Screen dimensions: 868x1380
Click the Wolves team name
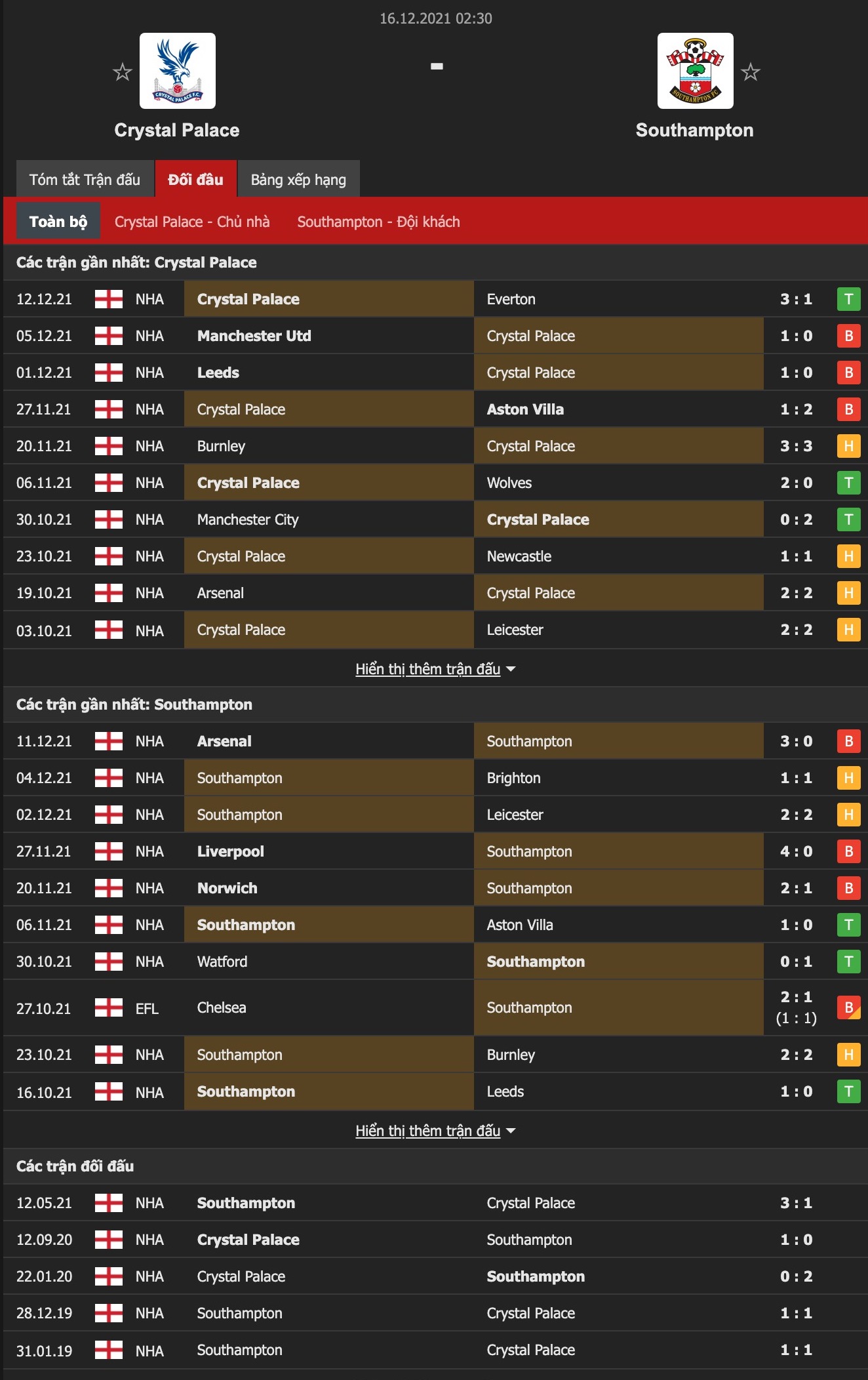509,483
